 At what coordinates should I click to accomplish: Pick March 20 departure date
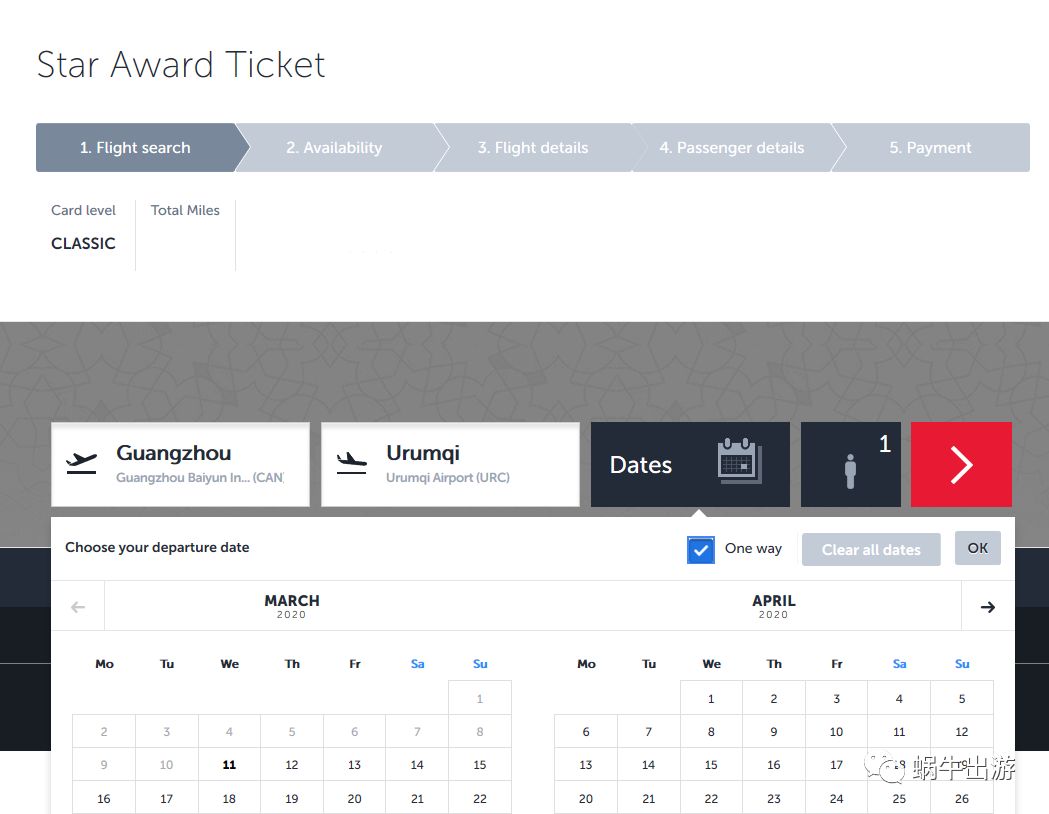pyautogui.click(x=354, y=799)
